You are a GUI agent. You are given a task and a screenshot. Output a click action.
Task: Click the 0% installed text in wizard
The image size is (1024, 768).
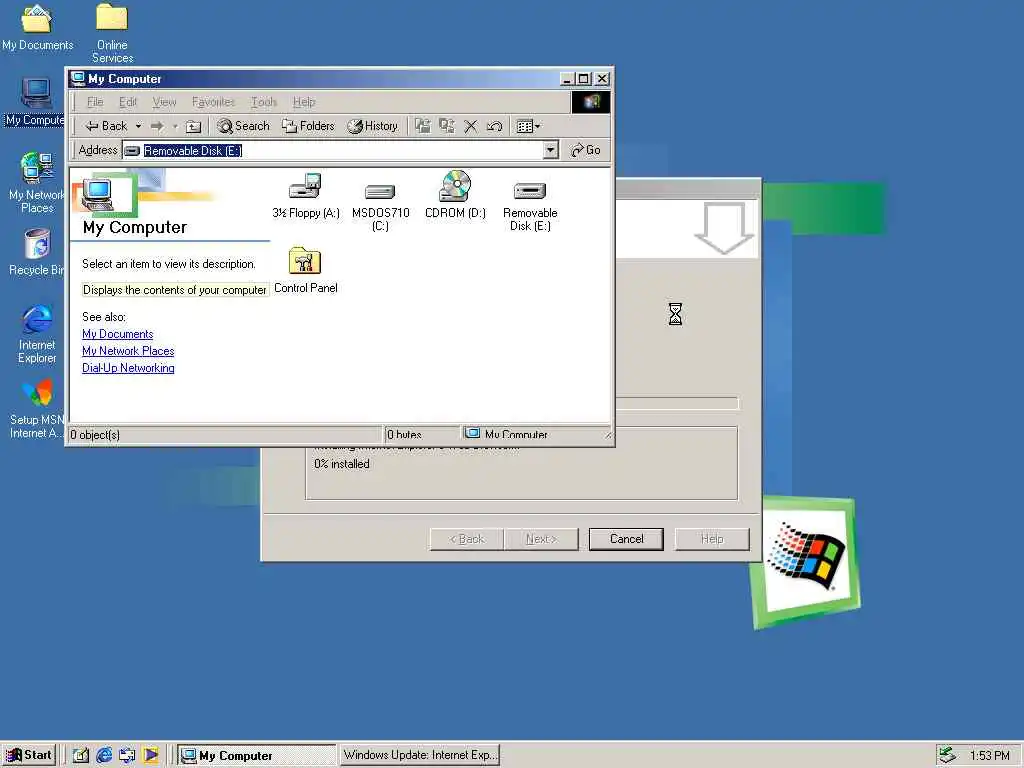(x=342, y=464)
